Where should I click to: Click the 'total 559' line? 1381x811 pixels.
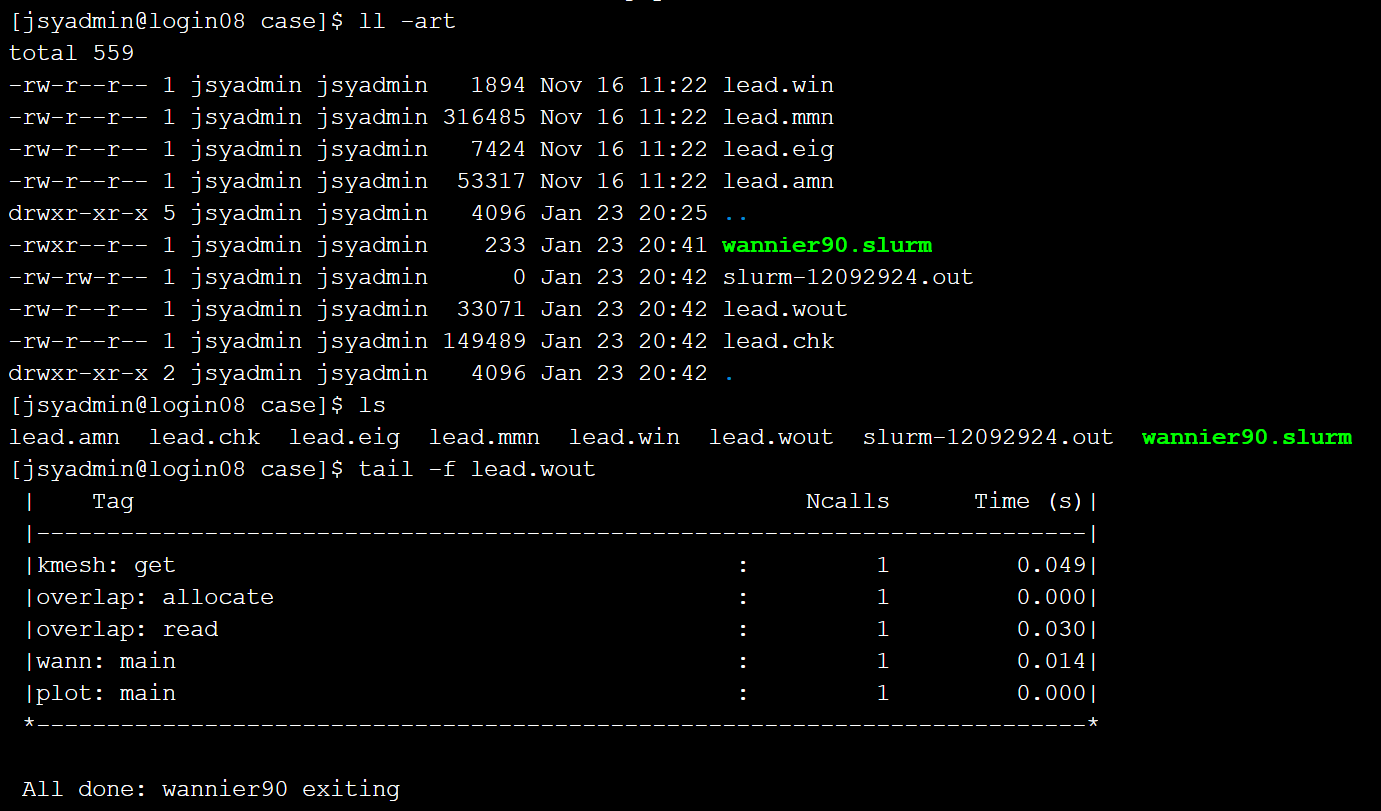[x=71, y=53]
